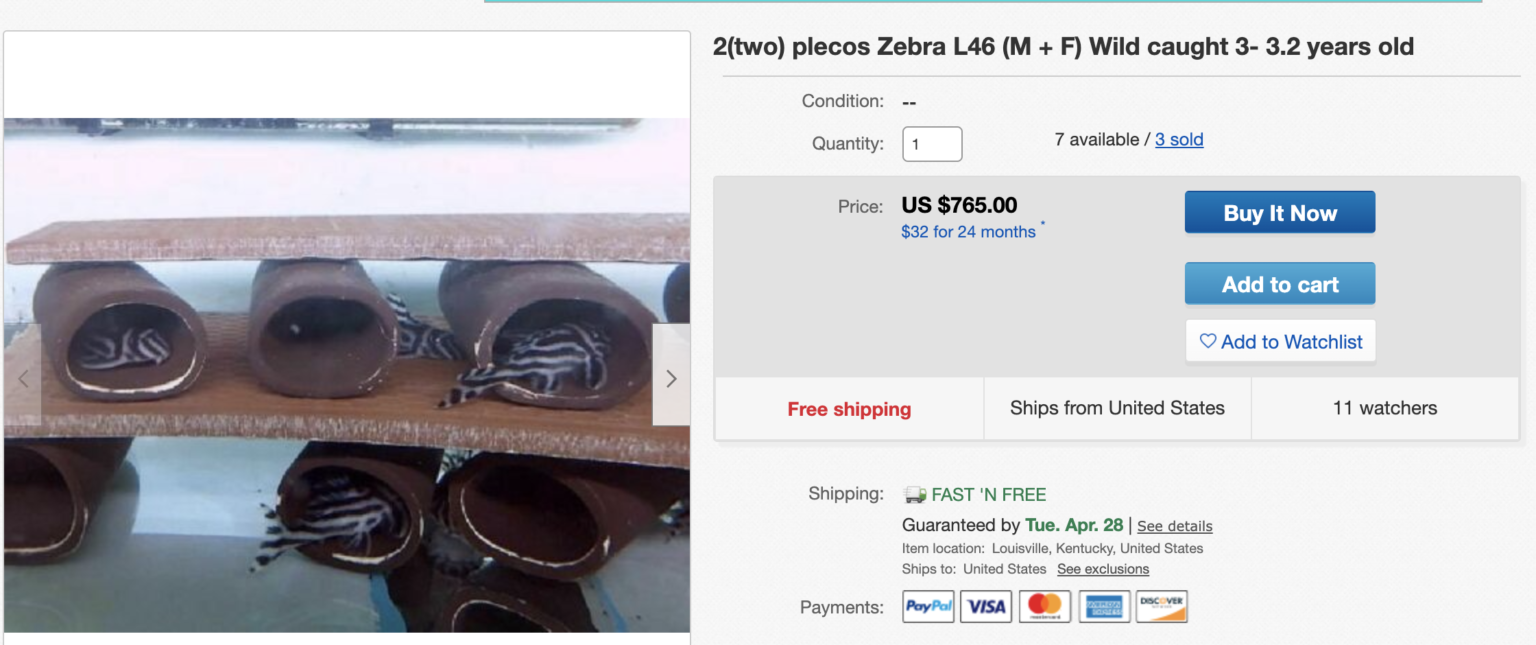1536x645 pixels.
Task: Open the $32 for 24 months financing link
Action: (x=968, y=232)
